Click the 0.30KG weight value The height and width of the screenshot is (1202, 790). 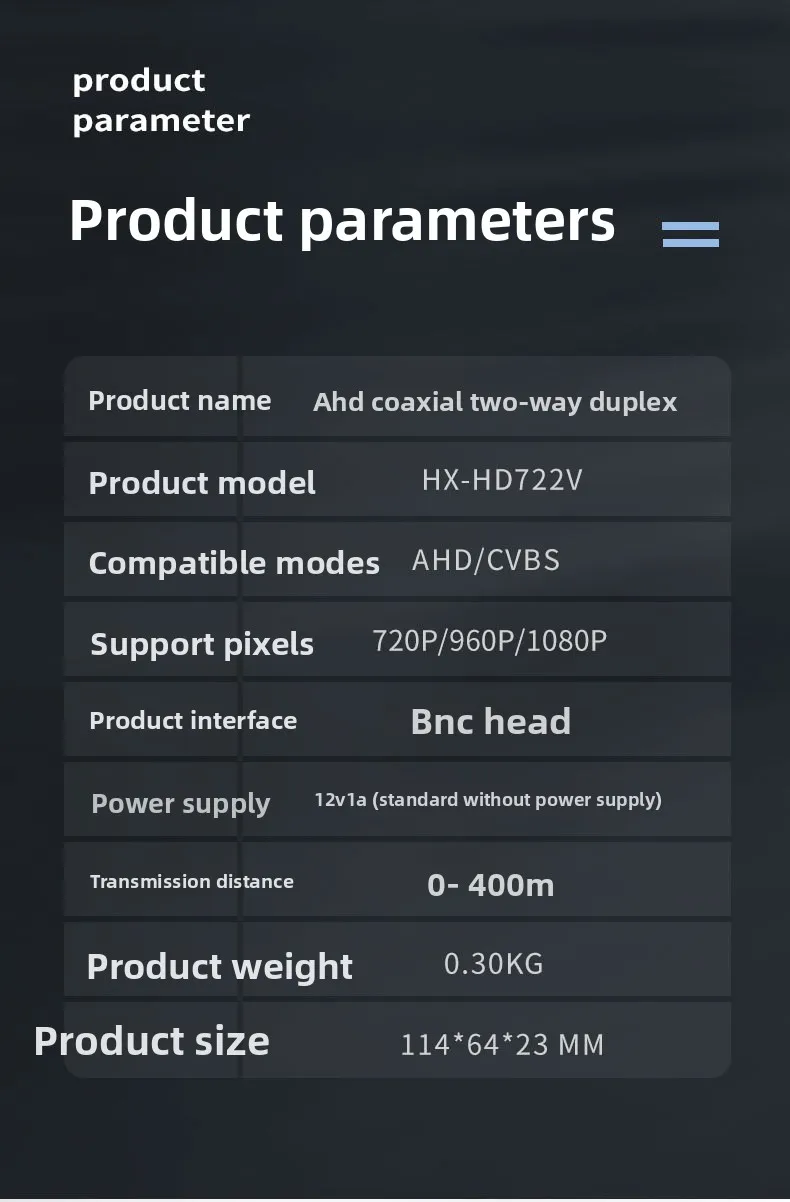click(x=494, y=964)
